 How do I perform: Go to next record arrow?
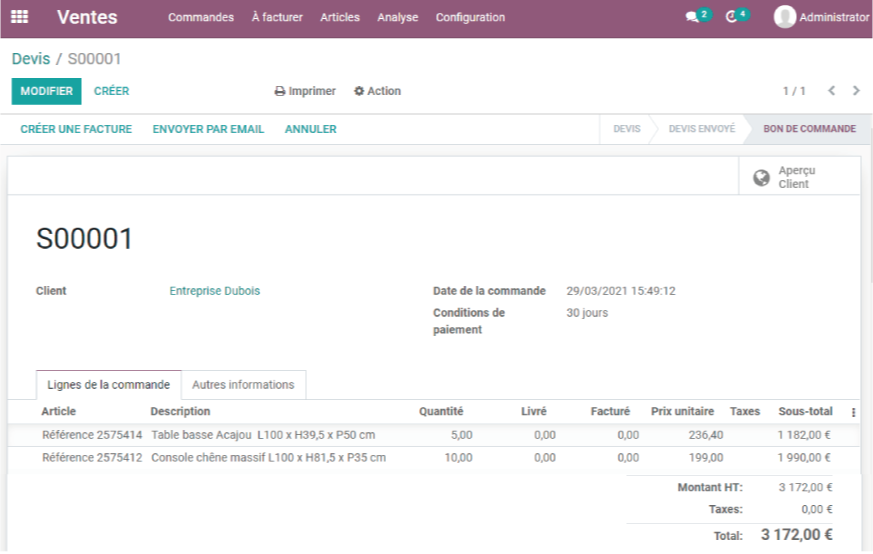[856, 90]
